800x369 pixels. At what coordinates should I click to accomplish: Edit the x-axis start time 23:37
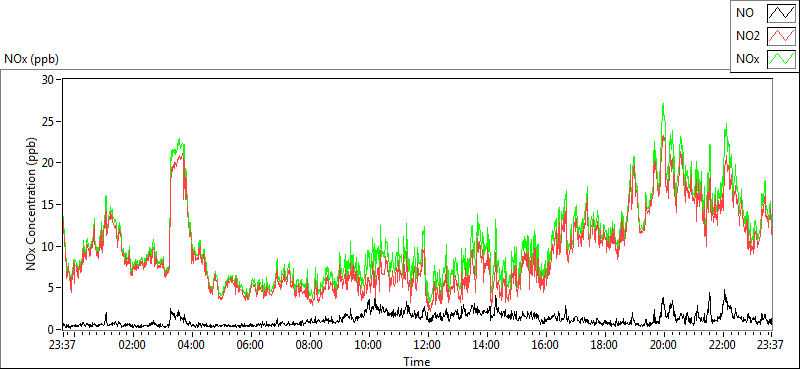63,345
